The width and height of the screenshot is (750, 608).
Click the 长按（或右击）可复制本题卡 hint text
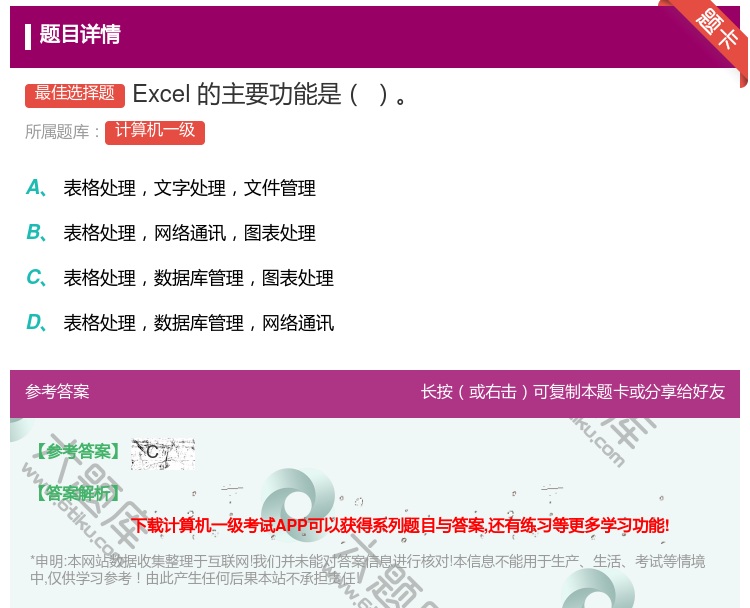tap(573, 392)
